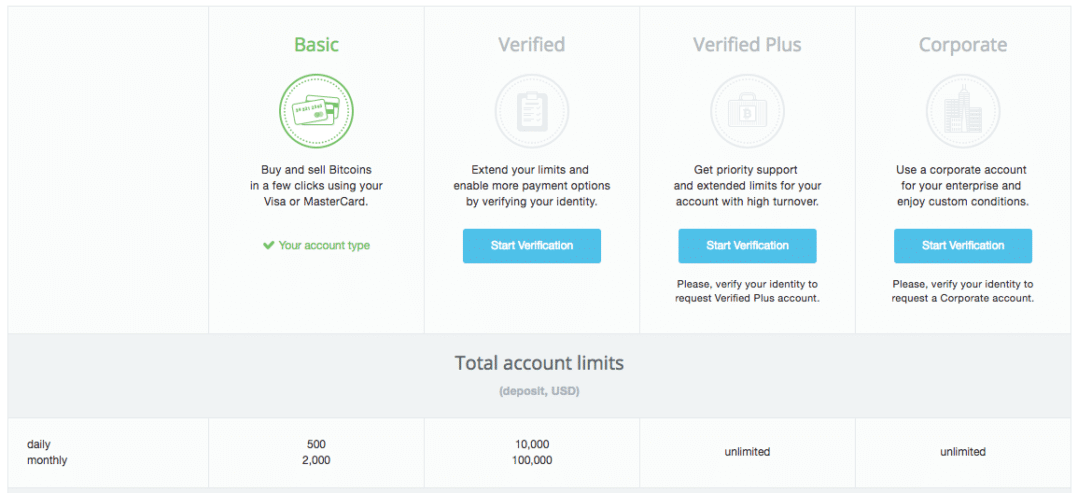
Task: Select the Corporate plan heading
Action: [x=962, y=45]
